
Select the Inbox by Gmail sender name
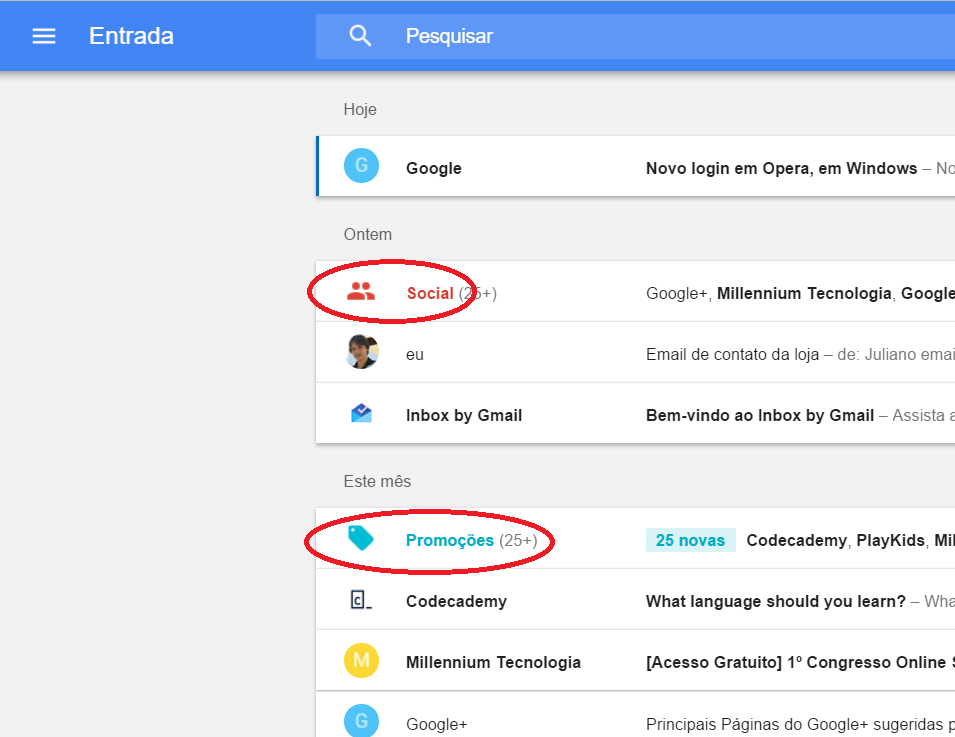tap(463, 415)
